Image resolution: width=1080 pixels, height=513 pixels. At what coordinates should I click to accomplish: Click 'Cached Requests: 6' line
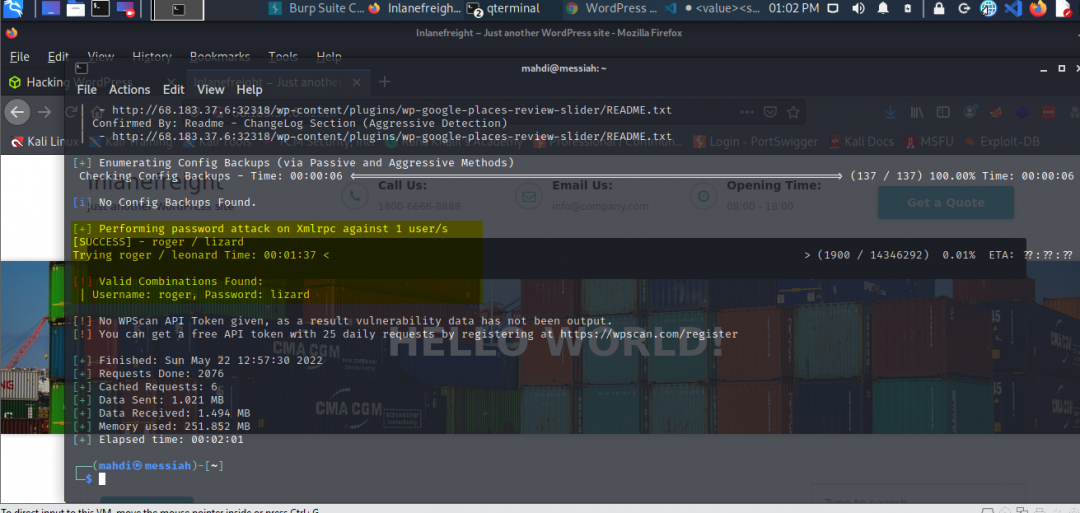145,387
